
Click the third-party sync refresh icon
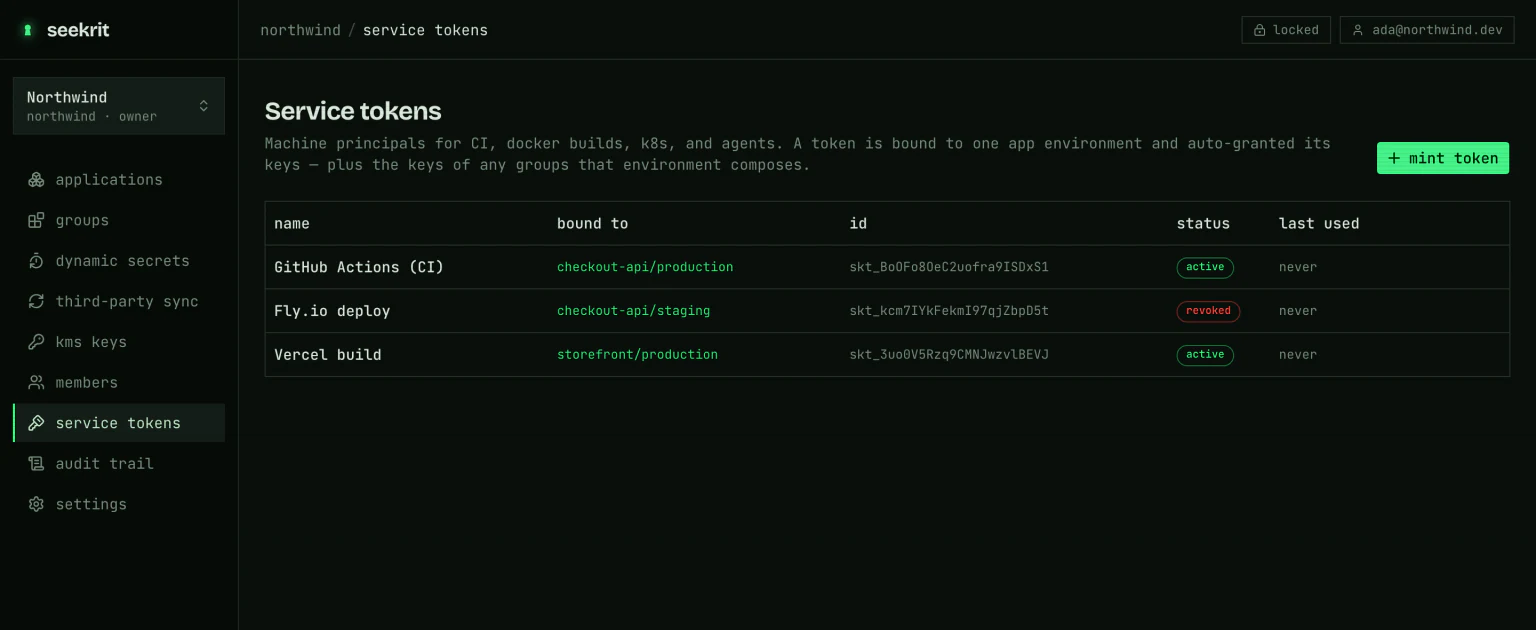[x=36, y=301]
